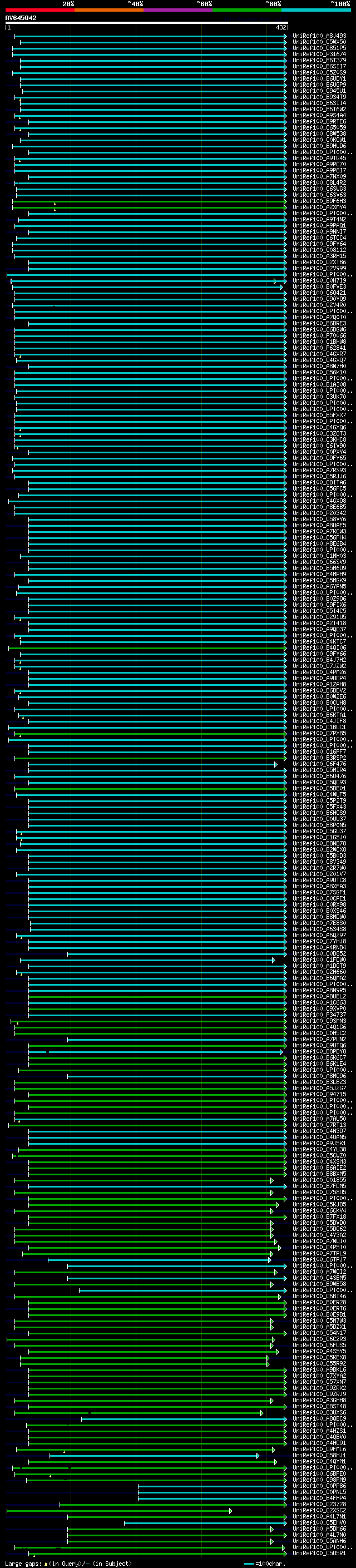Click the red 20% identity legend bar

pyautogui.click(x=39, y=10)
